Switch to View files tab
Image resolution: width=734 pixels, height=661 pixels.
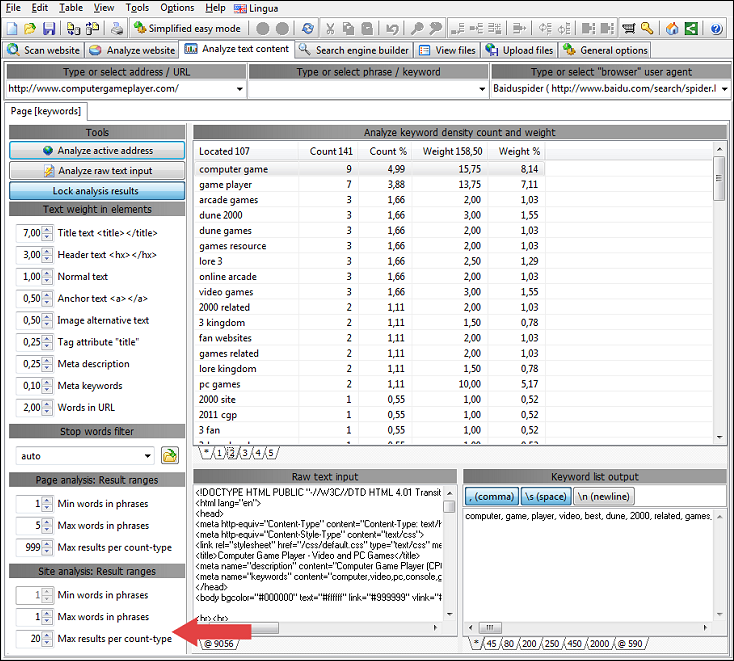tap(447, 50)
